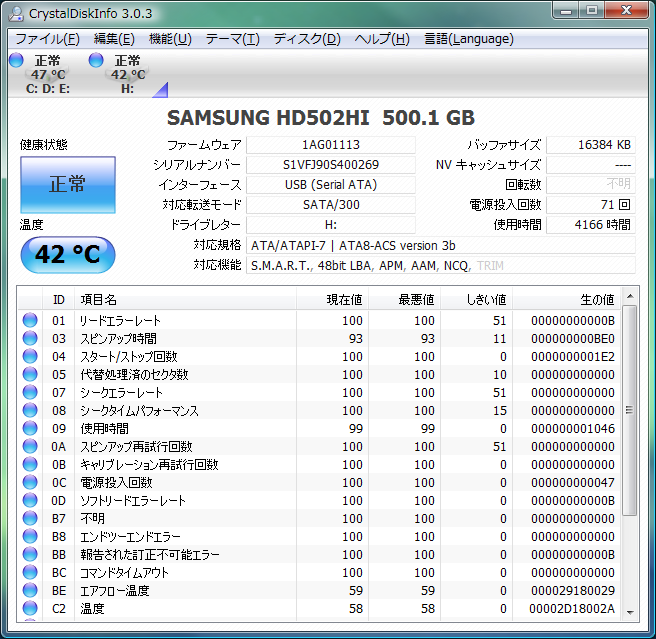Image resolution: width=656 pixels, height=639 pixels.
Task: Click status orb for attribute 09
Action: pos(30,428)
